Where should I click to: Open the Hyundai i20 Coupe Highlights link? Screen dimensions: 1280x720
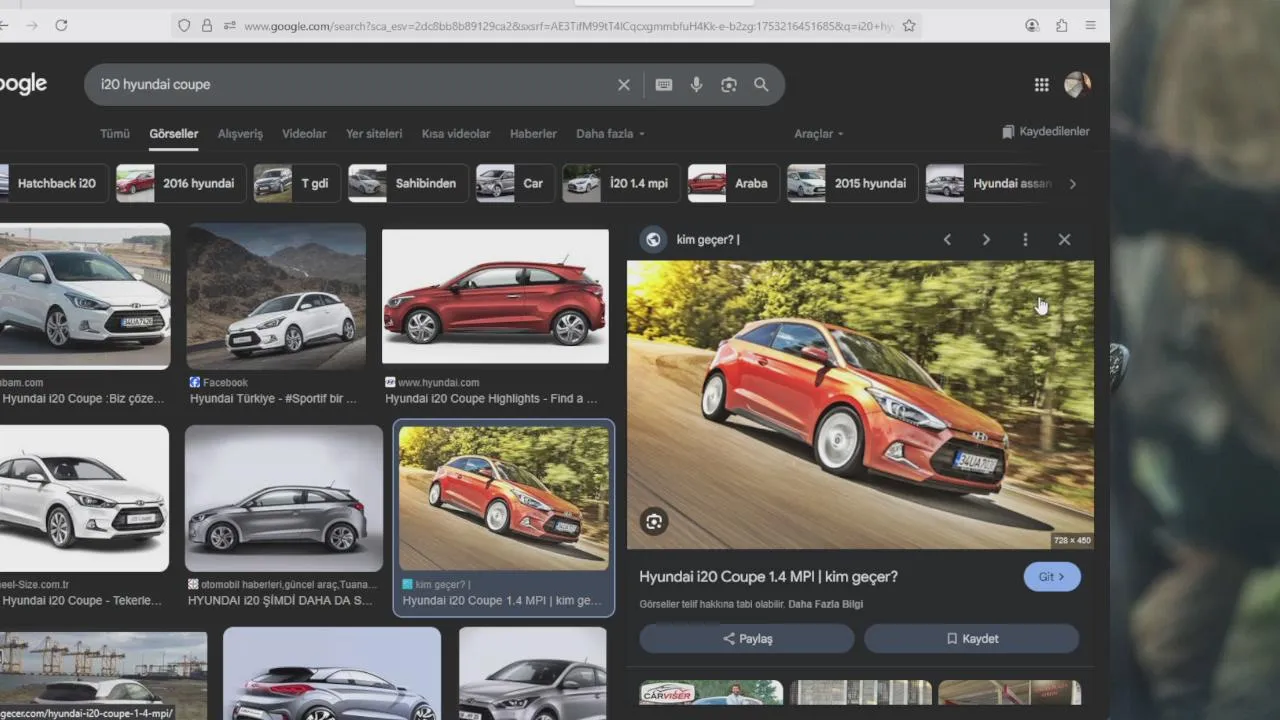click(x=491, y=399)
